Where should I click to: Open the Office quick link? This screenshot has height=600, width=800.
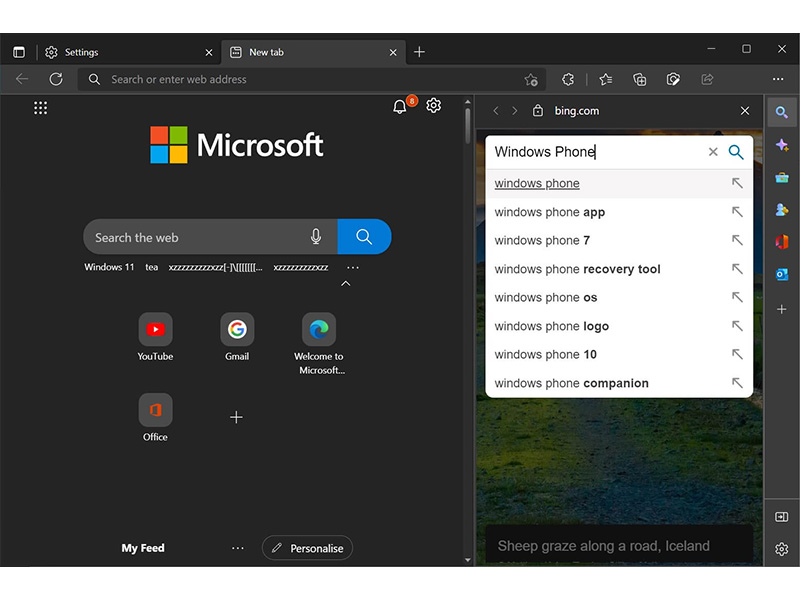(156, 417)
